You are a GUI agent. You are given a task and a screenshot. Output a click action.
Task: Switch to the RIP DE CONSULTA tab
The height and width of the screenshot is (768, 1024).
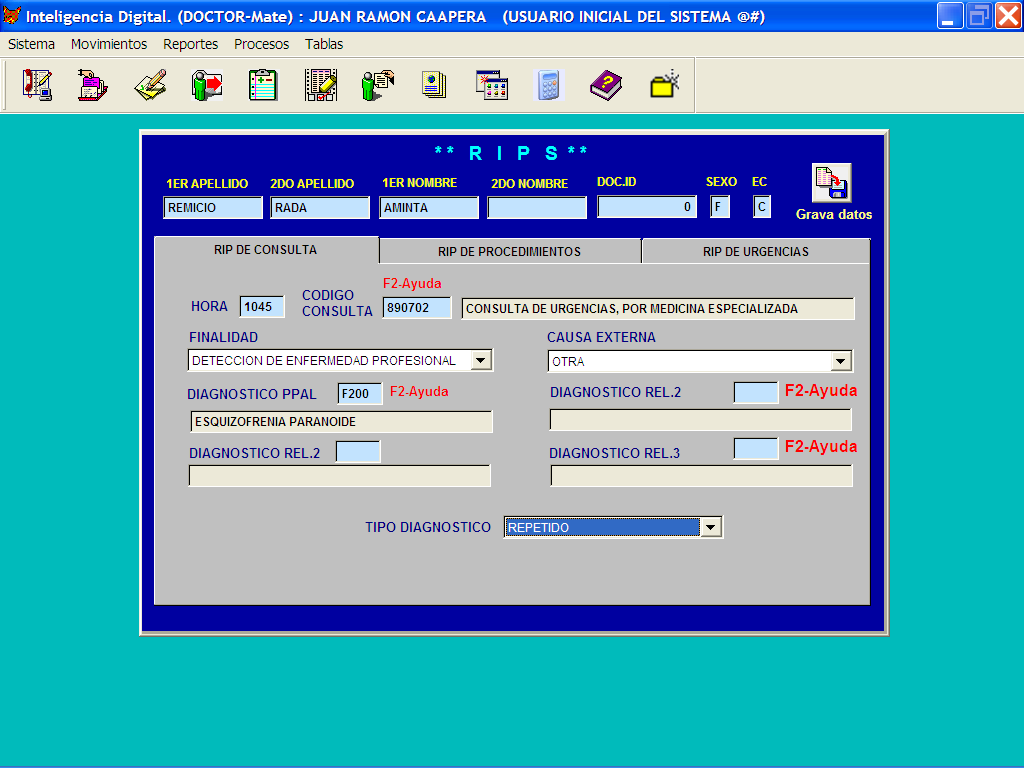tap(266, 249)
